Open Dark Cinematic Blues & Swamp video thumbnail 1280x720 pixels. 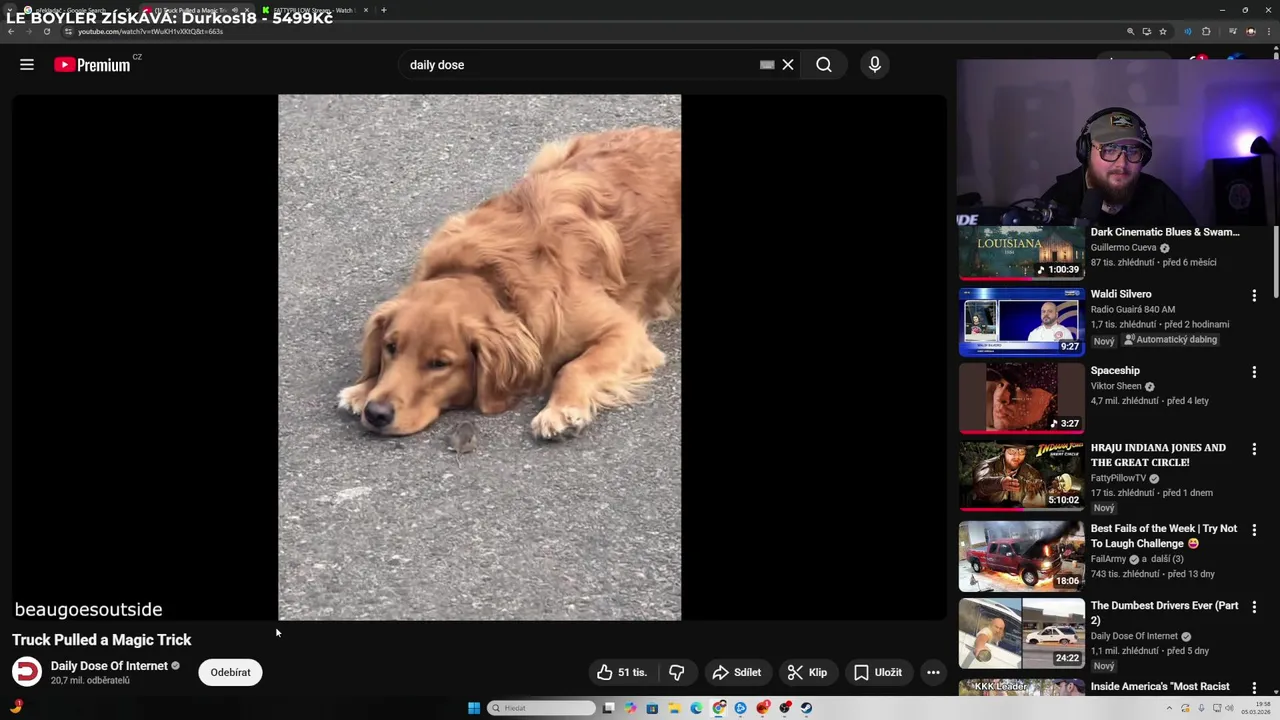(1021, 252)
